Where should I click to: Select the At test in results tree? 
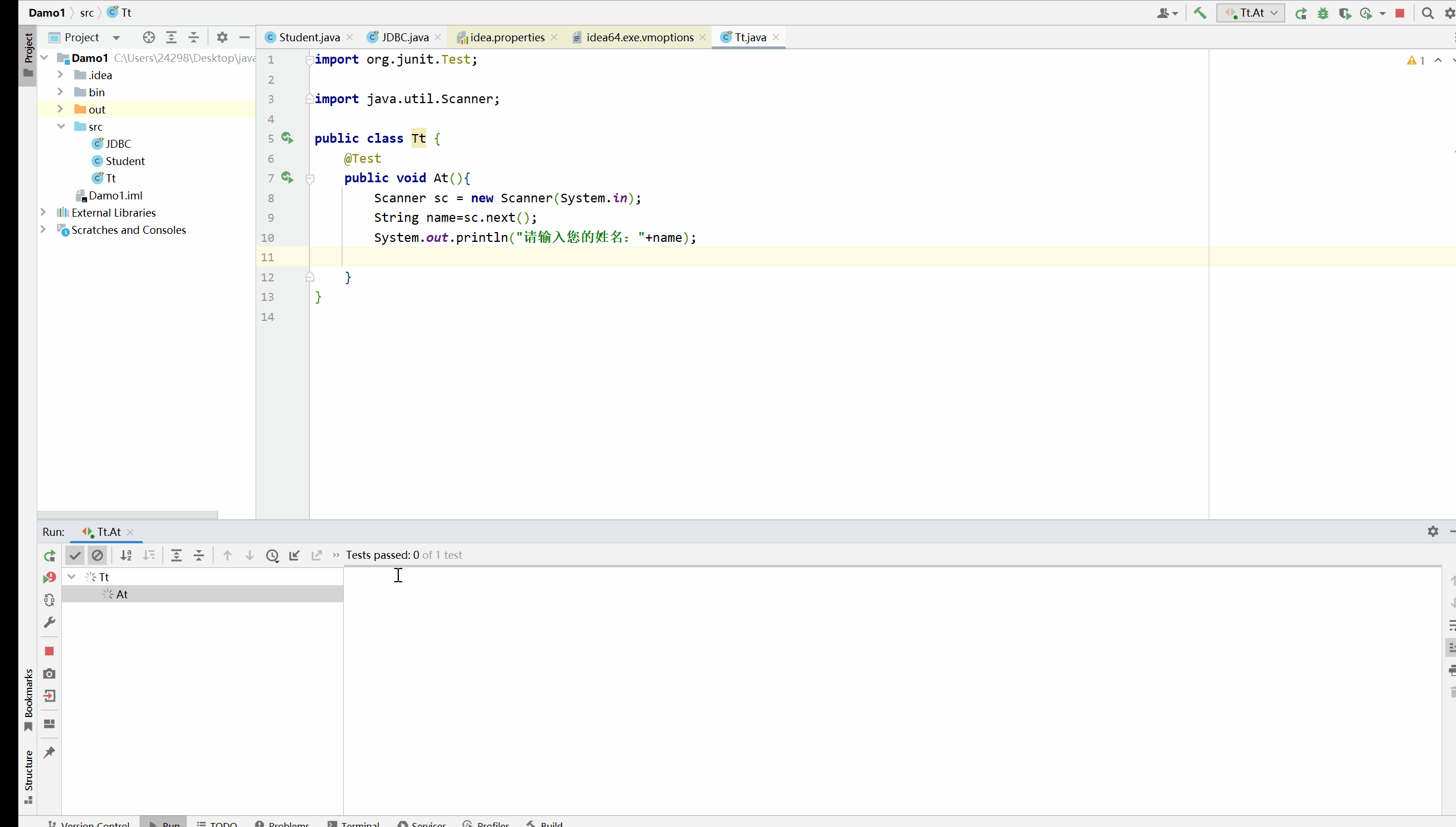[122, 594]
